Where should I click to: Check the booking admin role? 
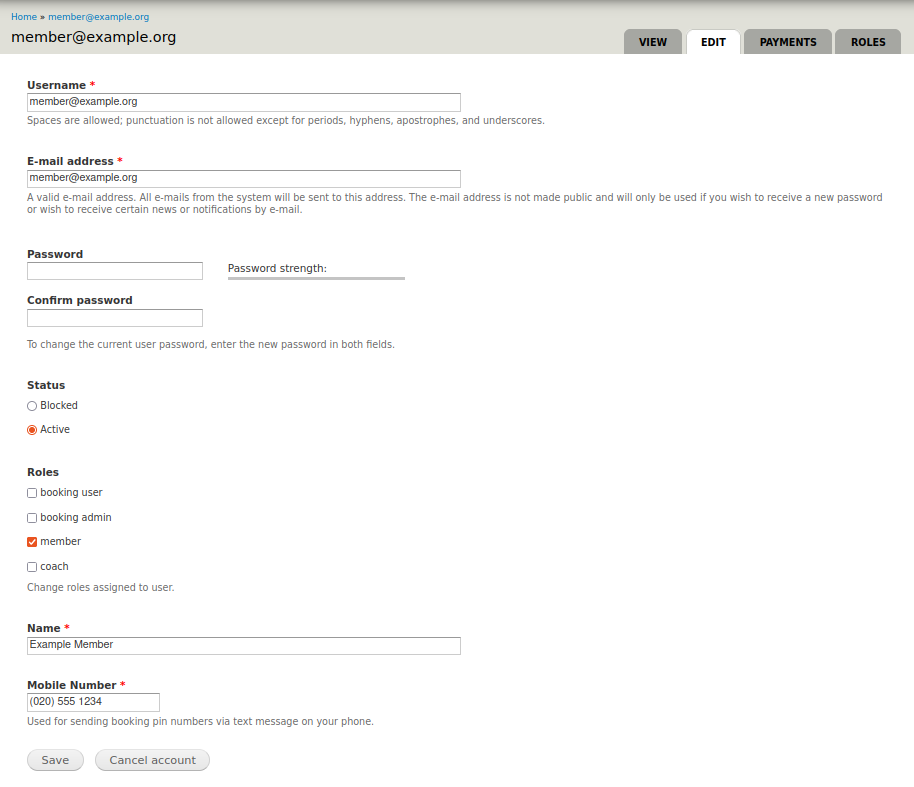point(32,518)
